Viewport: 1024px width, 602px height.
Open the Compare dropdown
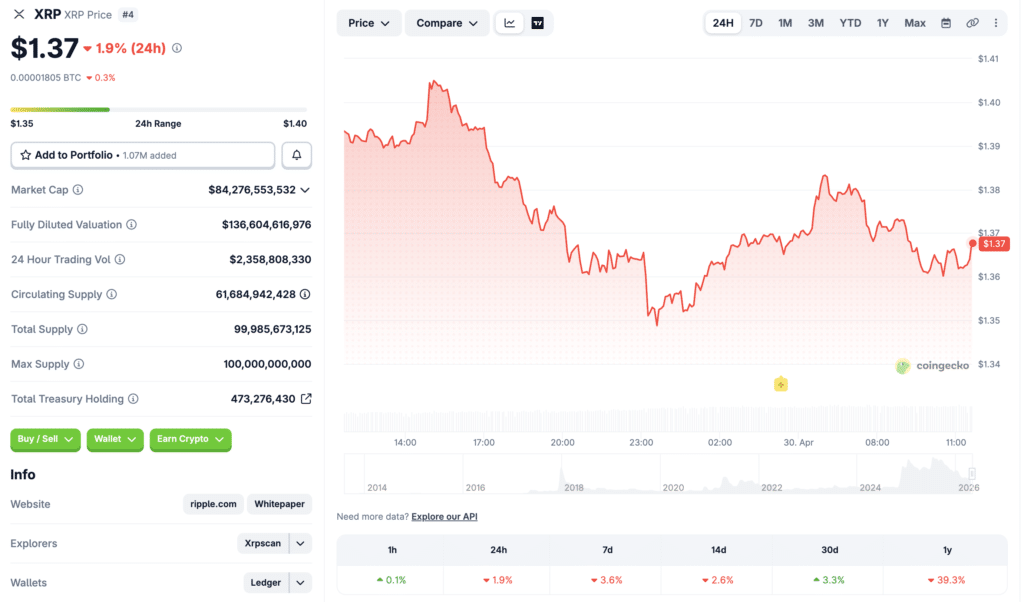(447, 23)
